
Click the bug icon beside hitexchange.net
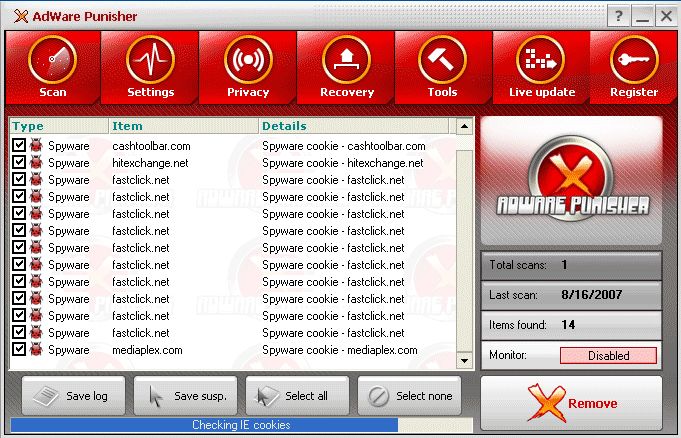click(36, 162)
